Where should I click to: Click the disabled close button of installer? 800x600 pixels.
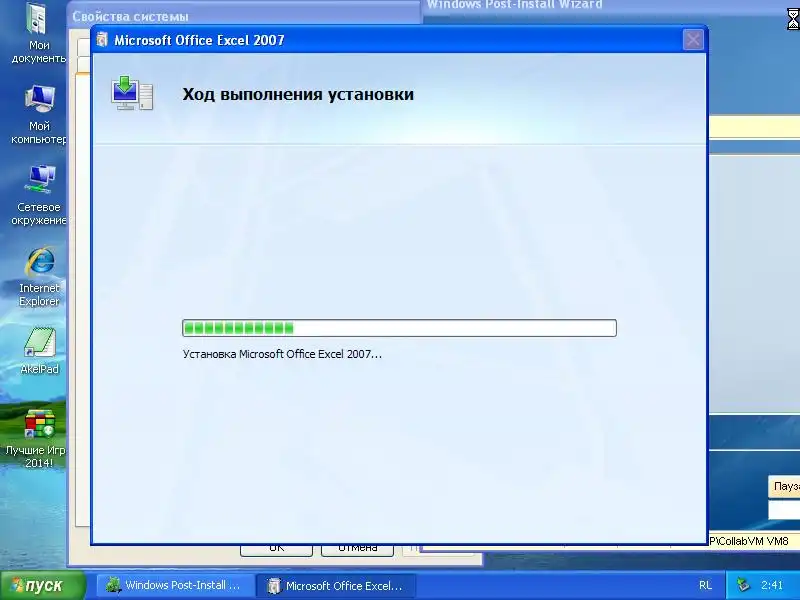pyautogui.click(x=693, y=40)
